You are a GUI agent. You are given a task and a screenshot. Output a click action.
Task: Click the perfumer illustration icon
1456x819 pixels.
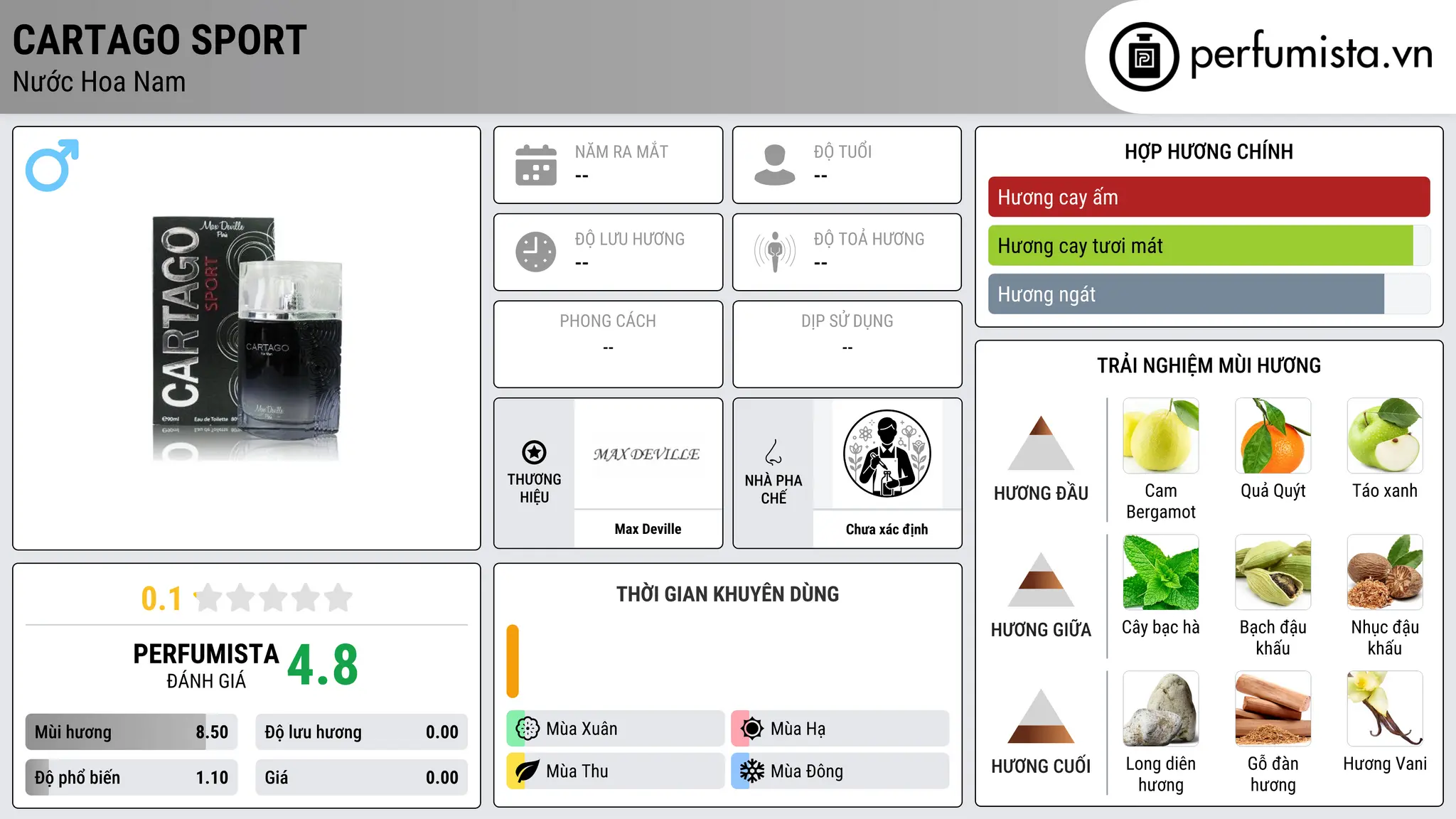point(887,454)
